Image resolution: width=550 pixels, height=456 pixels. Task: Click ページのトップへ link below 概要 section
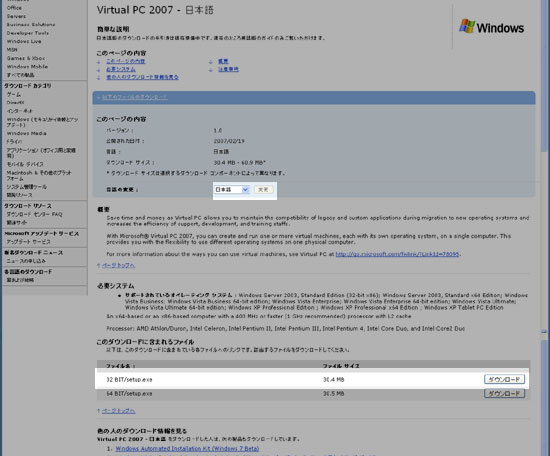tap(118, 265)
